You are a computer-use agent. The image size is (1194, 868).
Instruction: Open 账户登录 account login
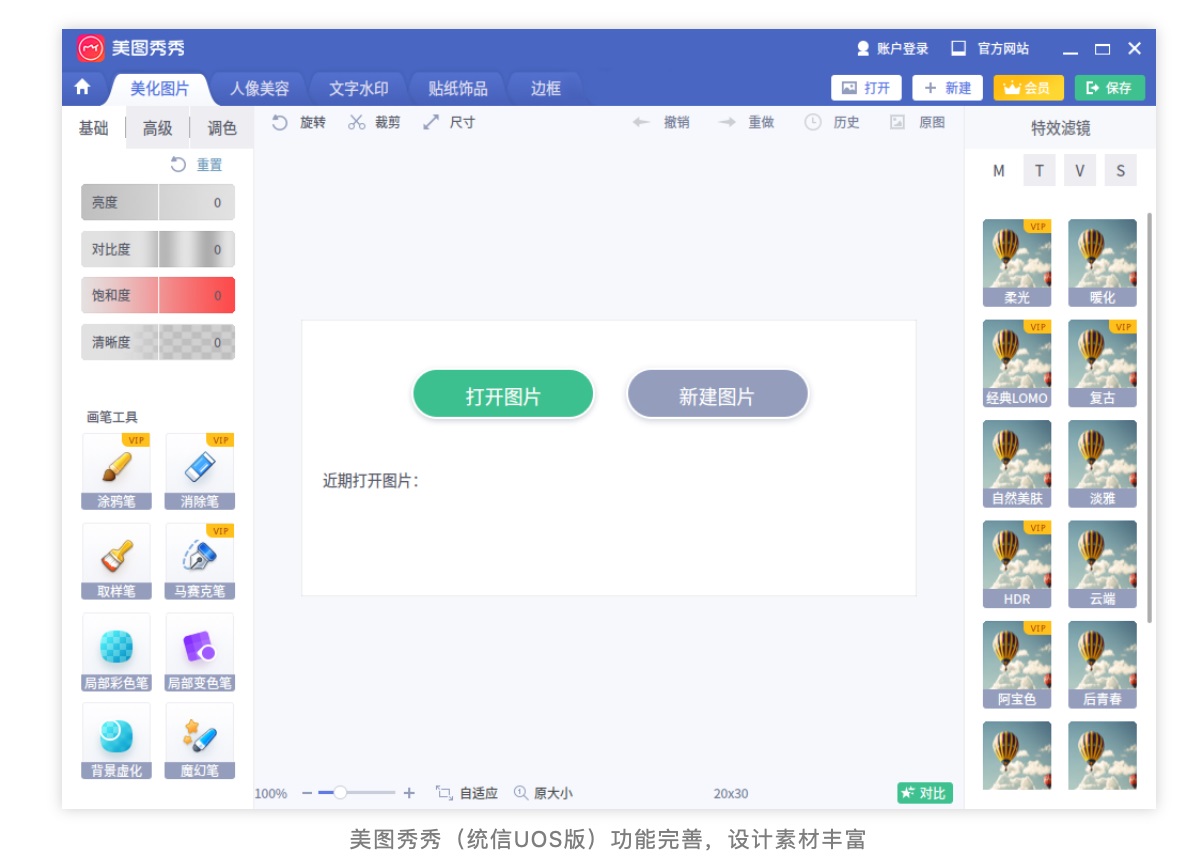892,49
